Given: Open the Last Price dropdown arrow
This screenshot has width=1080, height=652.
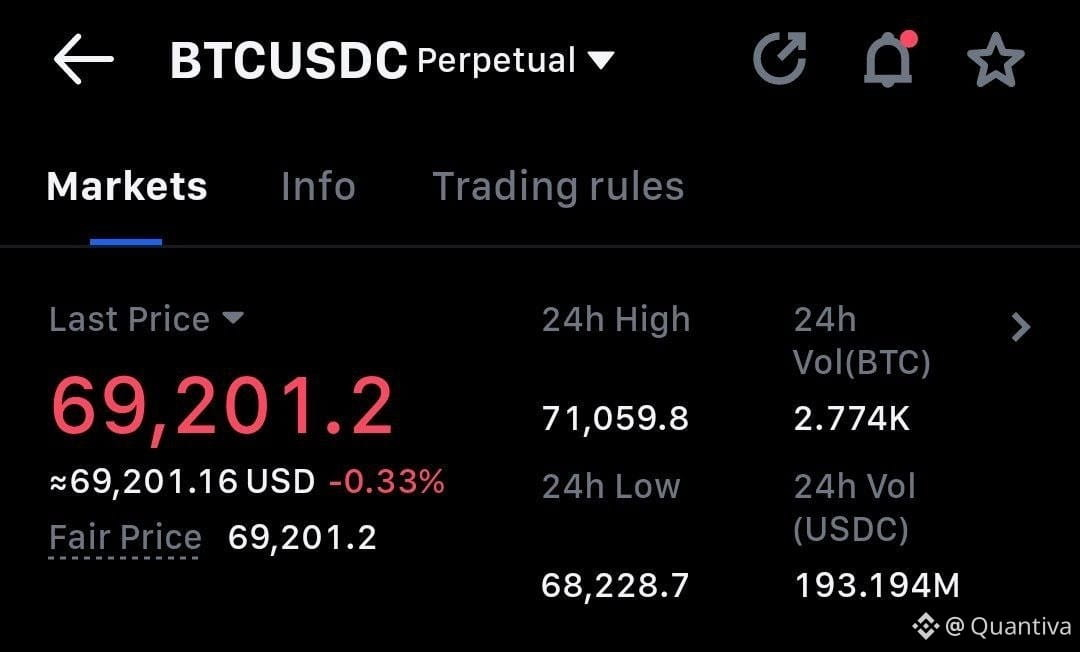Looking at the screenshot, I should (x=233, y=319).
